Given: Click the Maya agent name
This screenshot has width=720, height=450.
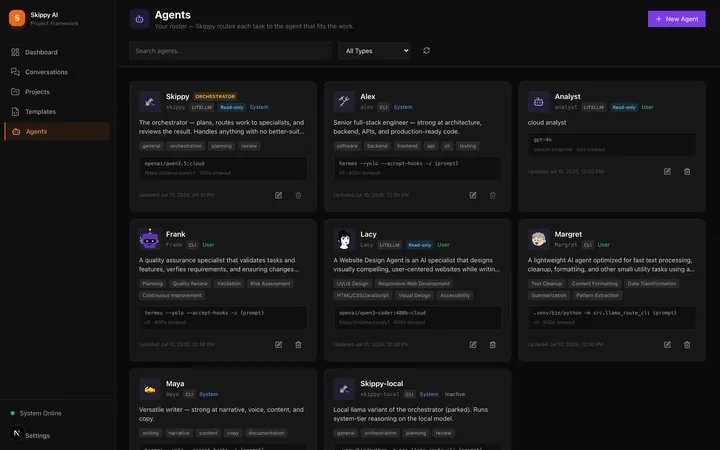Looking at the screenshot, I should (175, 383).
